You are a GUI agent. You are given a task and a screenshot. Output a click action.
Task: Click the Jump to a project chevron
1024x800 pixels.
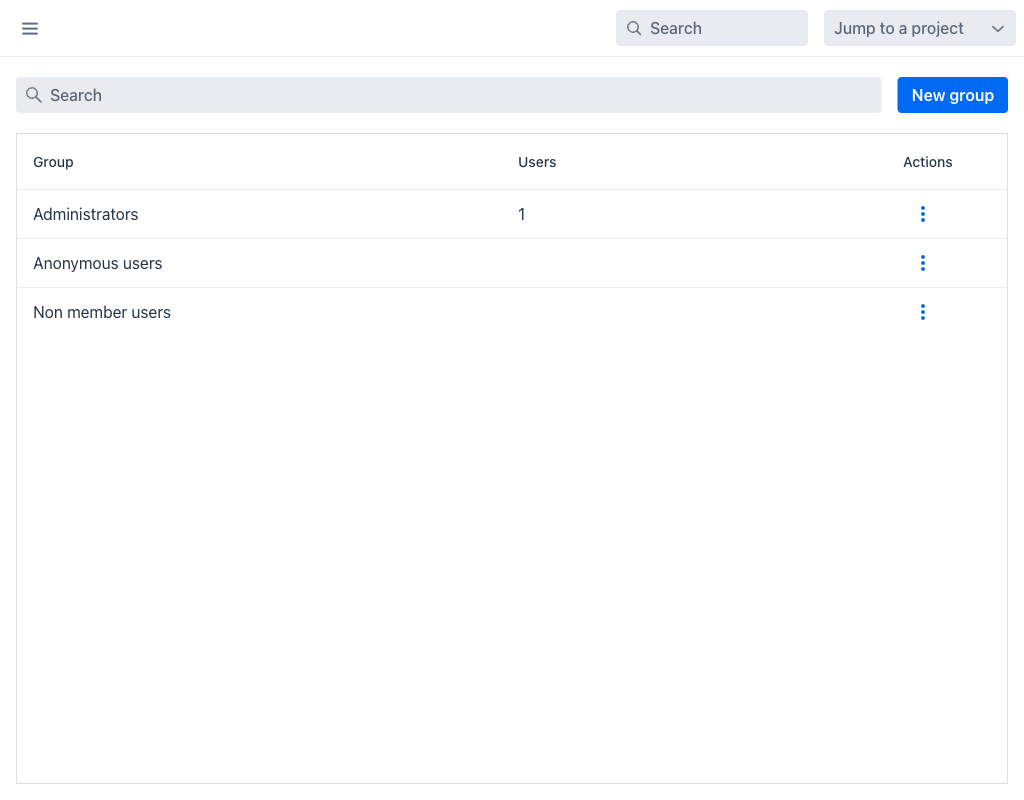[x=997, y=29]
